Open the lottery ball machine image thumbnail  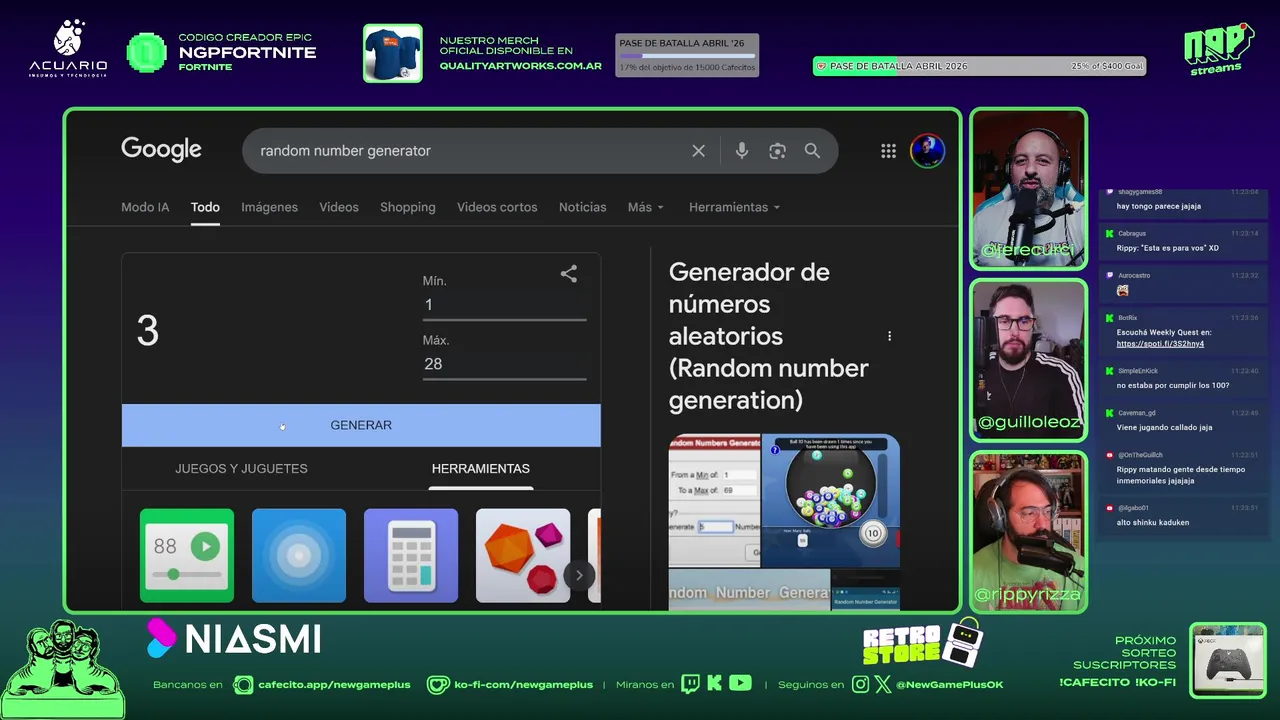click(830, 500)
